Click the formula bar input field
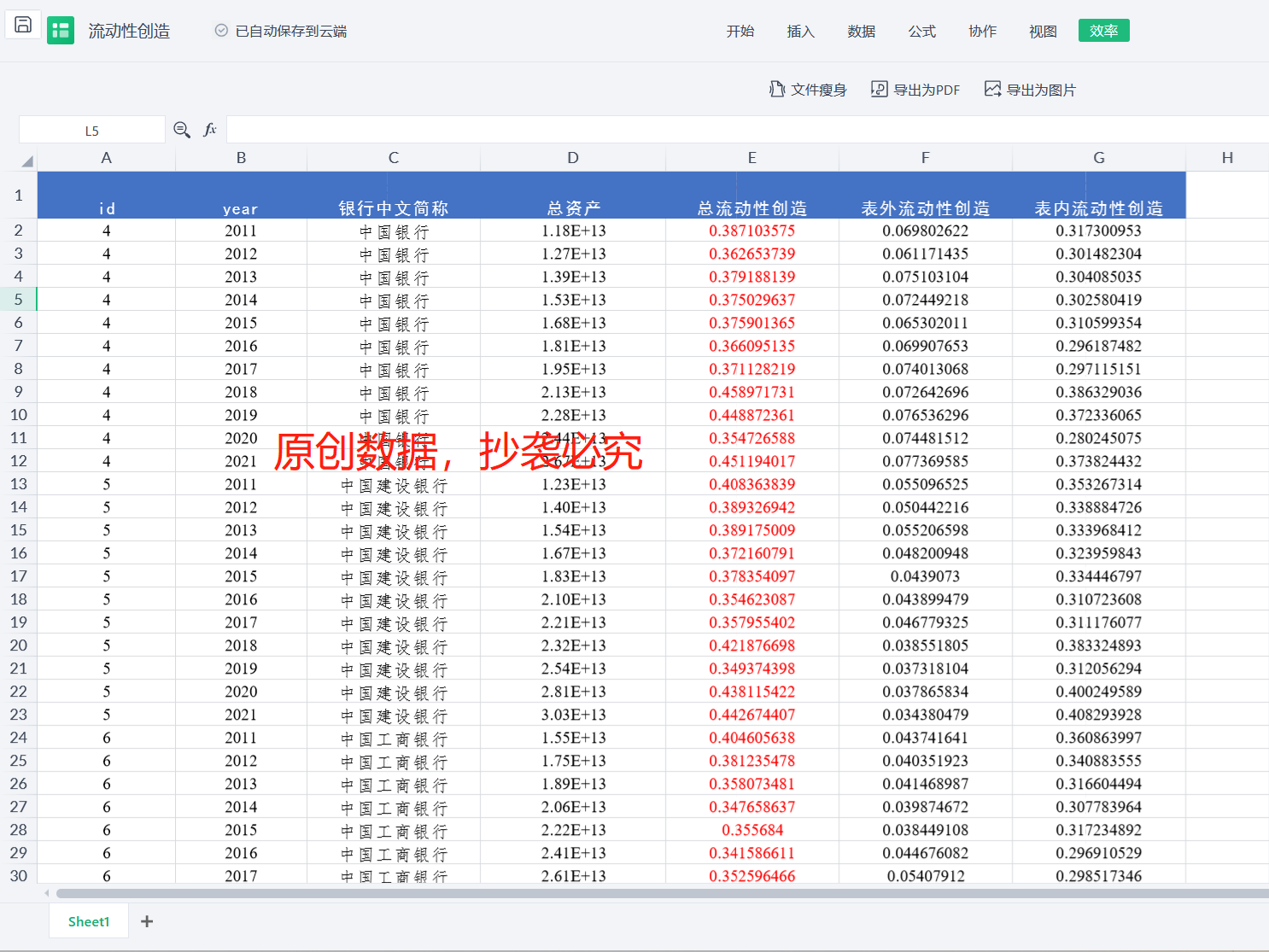This screenshot has height=952, width=1269. (747, 130)
